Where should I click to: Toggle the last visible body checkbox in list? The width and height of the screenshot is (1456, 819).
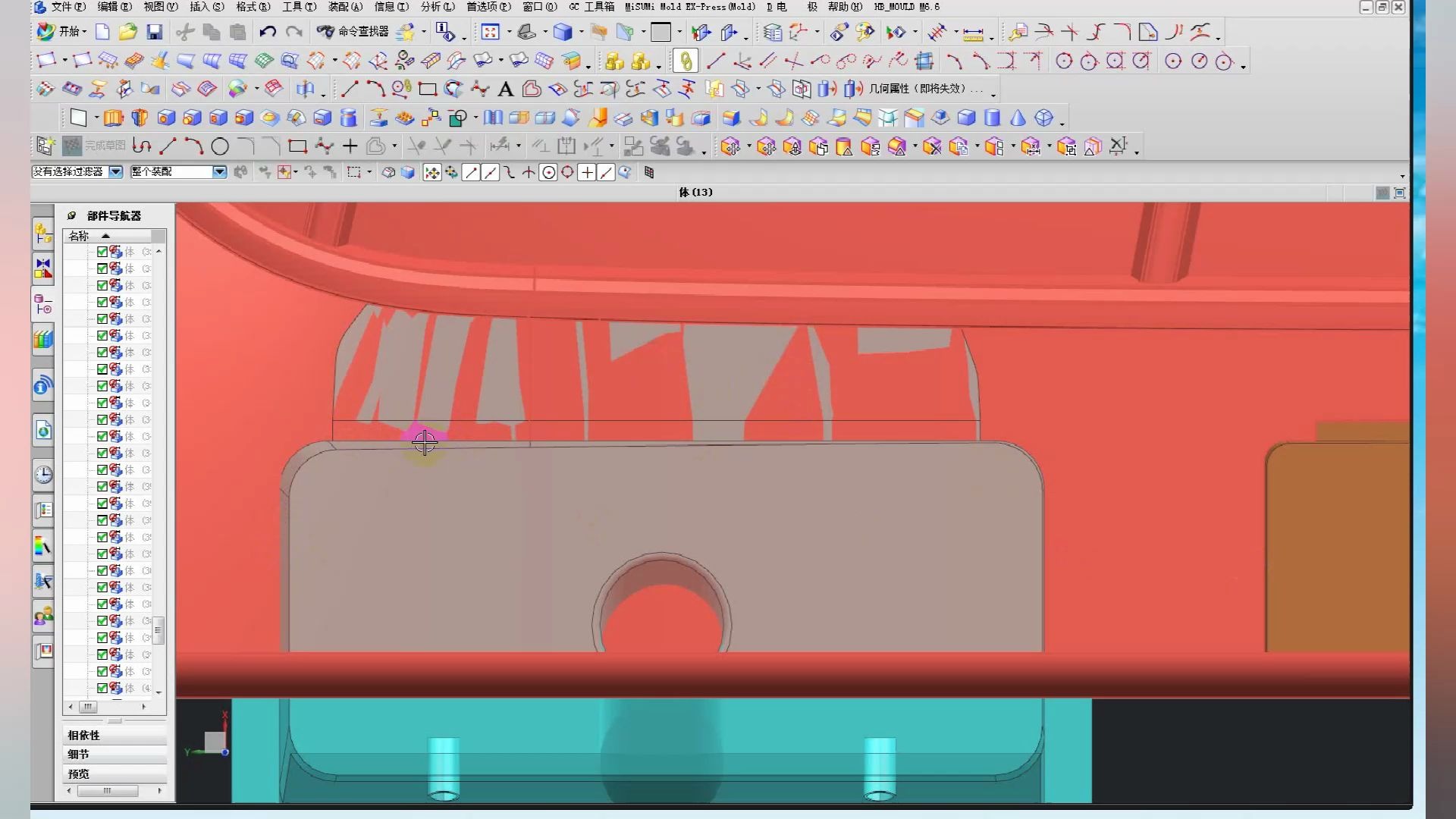point(102,688)
